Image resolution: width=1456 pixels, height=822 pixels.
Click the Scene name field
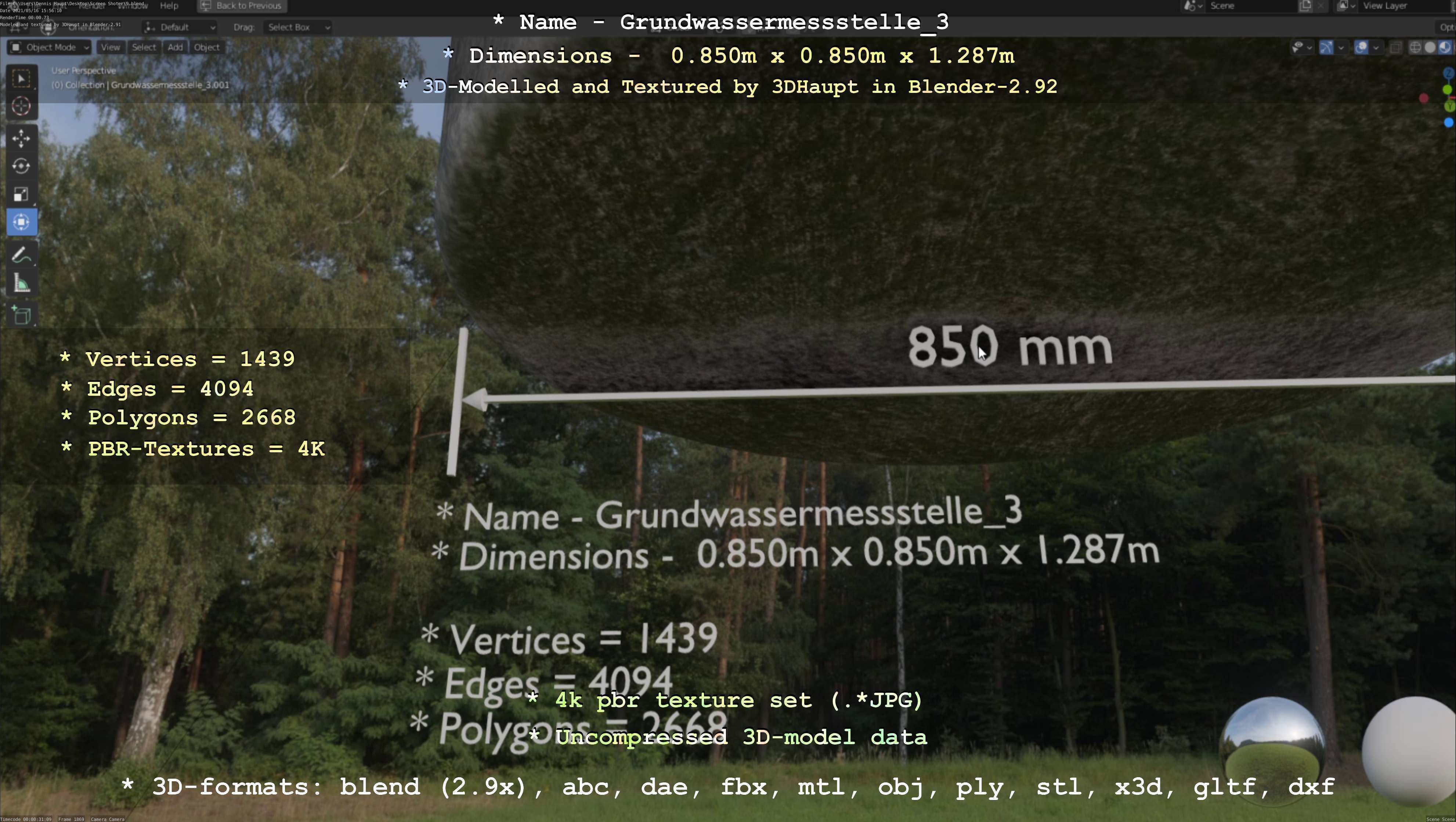[x=1252, y=6]
